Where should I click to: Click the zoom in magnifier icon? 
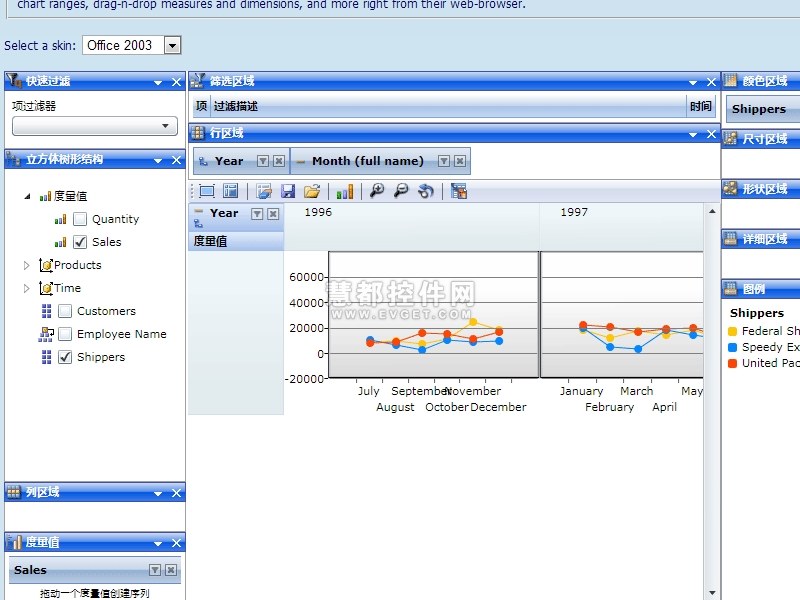point(377,191)
